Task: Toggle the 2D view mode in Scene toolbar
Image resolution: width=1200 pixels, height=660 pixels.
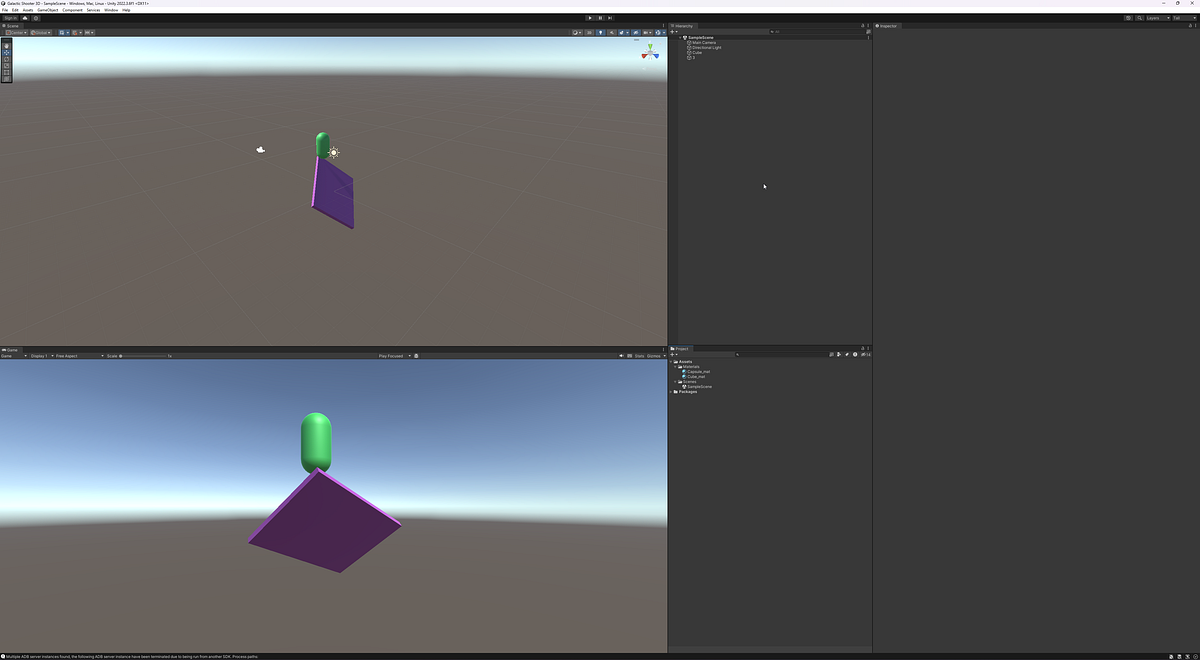Action: pyautogui.click(x=588, y=33)
